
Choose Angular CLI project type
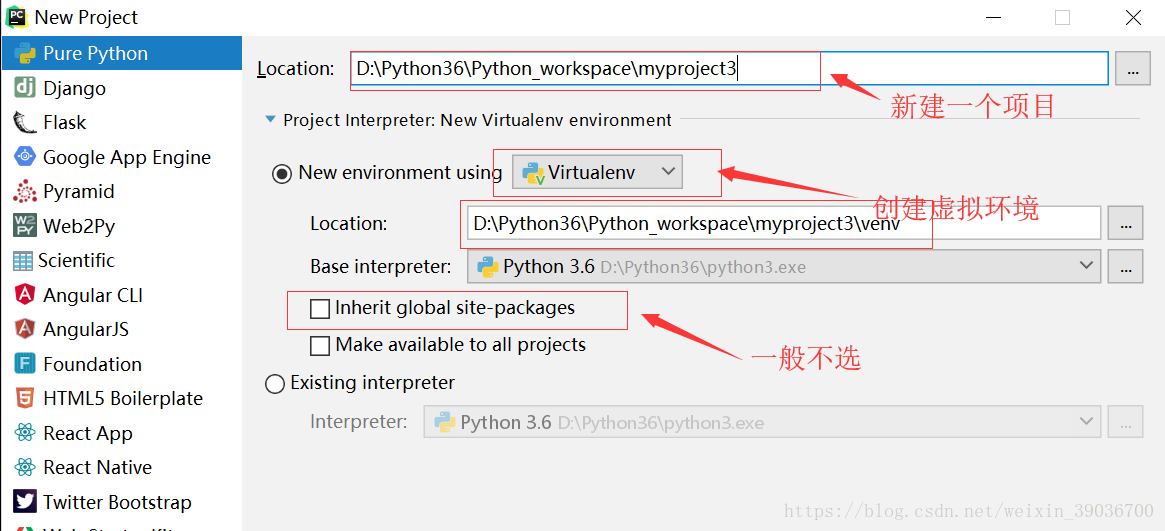(x=121, y=295)
